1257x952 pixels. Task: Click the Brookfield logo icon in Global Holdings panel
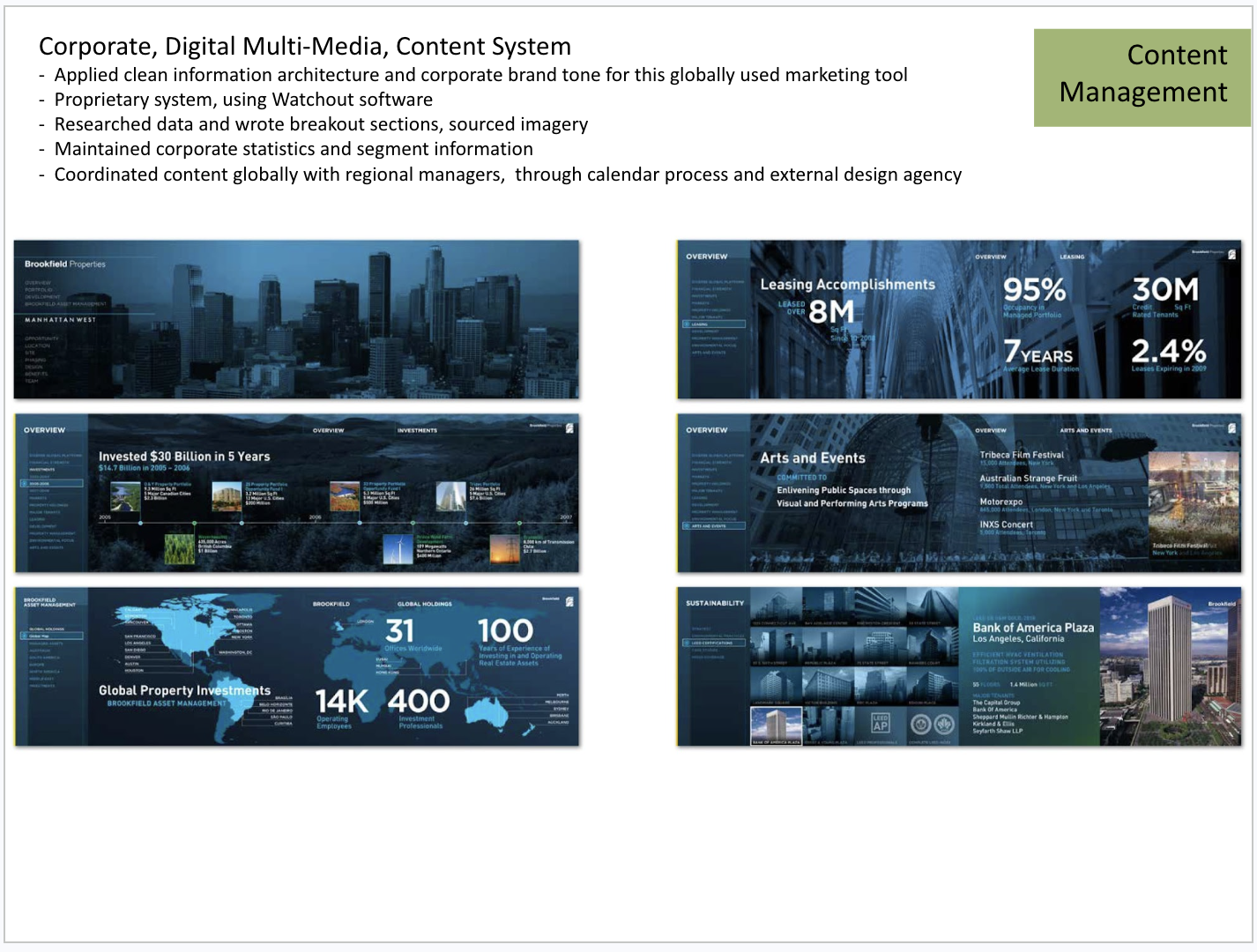coord(569,601)
